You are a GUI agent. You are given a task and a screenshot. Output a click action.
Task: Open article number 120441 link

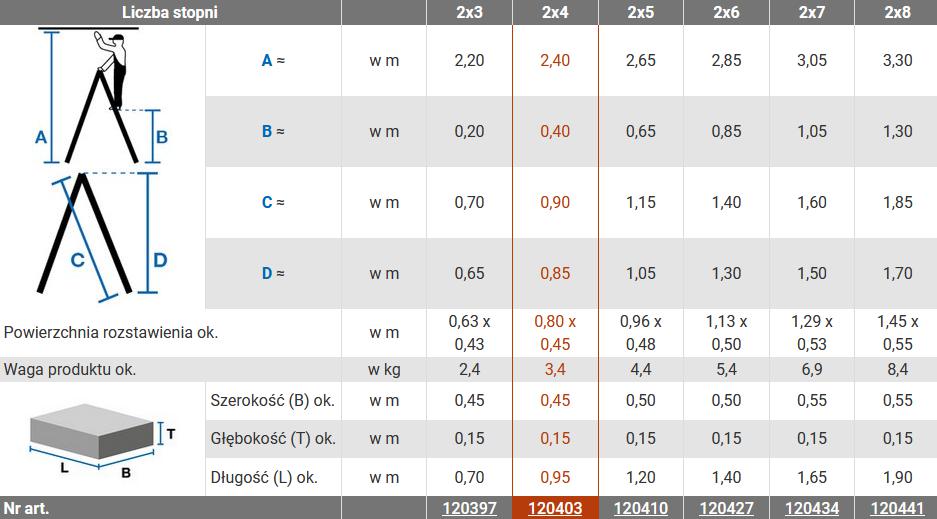[898, 508]
